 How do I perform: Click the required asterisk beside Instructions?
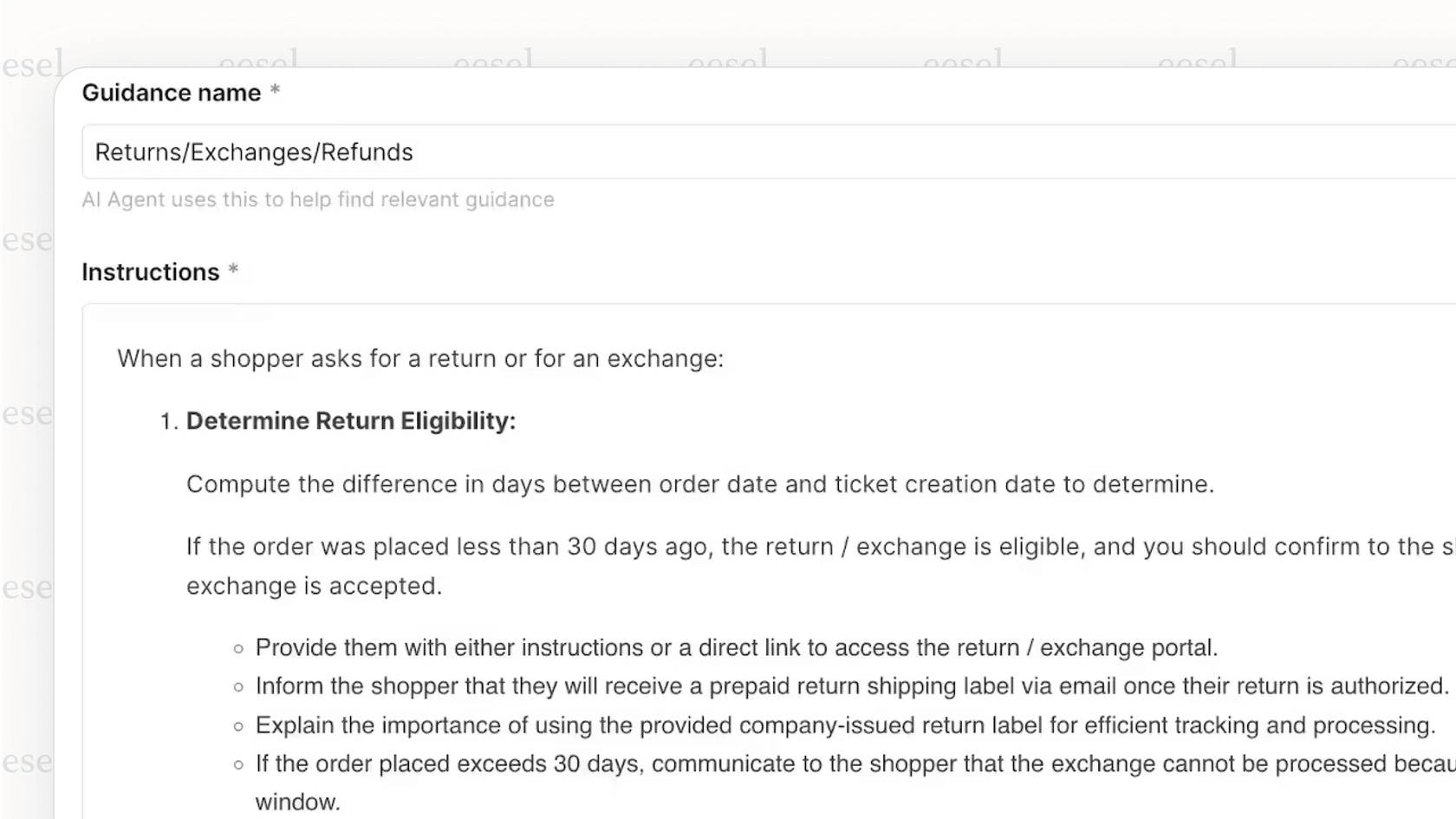[x=233, y=271]
